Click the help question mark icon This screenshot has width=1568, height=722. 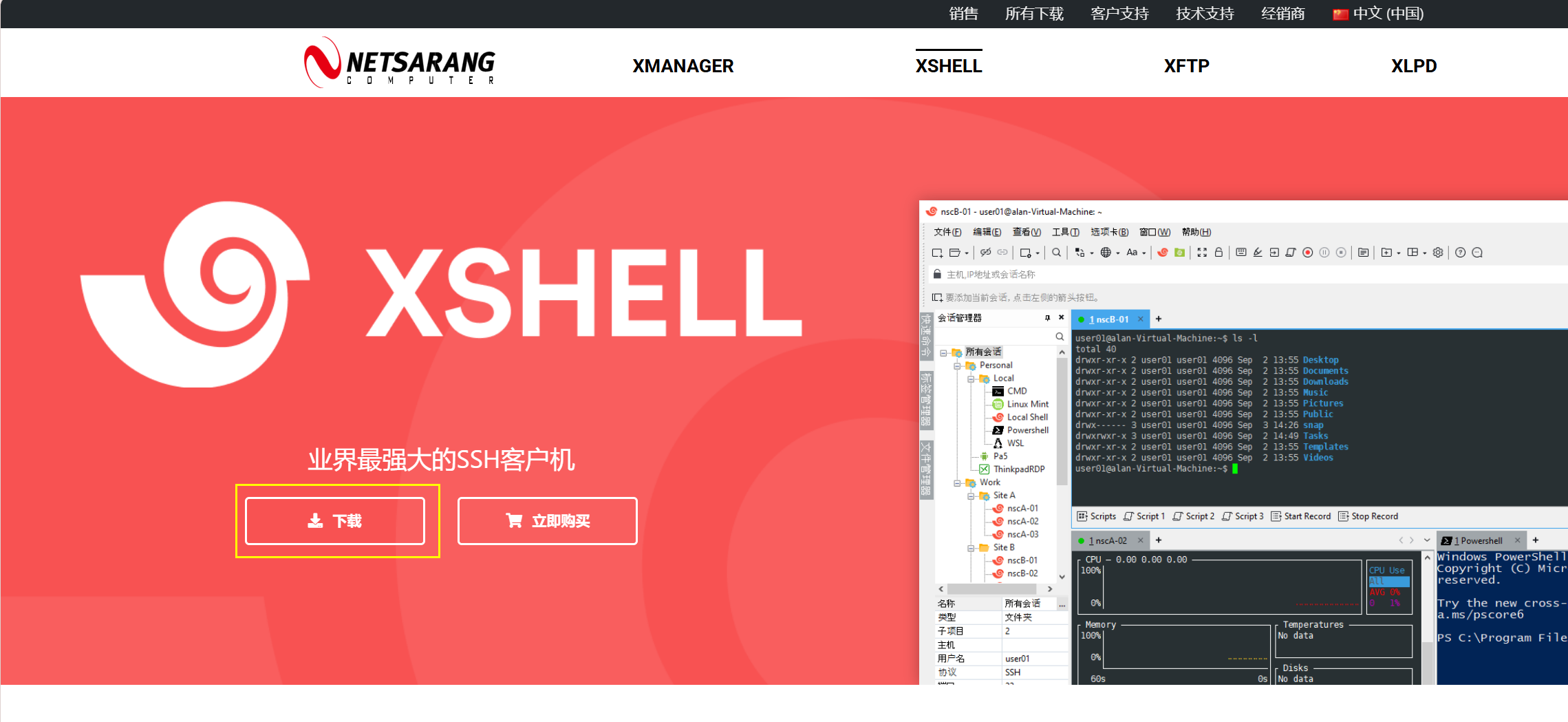point(1460,253)
